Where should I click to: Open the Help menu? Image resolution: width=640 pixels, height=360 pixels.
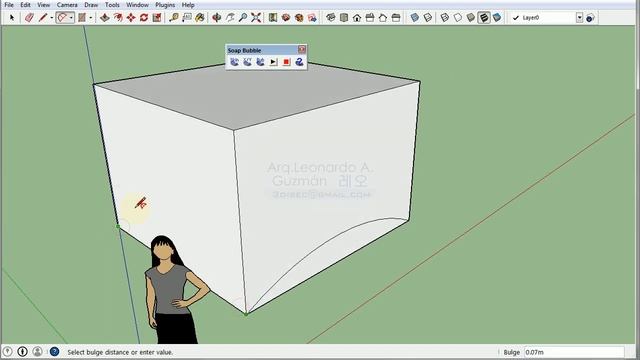[x=188, y=5]
